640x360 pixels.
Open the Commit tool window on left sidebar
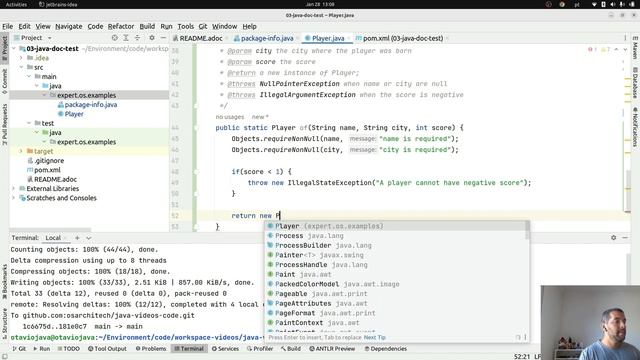pos(4,81)
